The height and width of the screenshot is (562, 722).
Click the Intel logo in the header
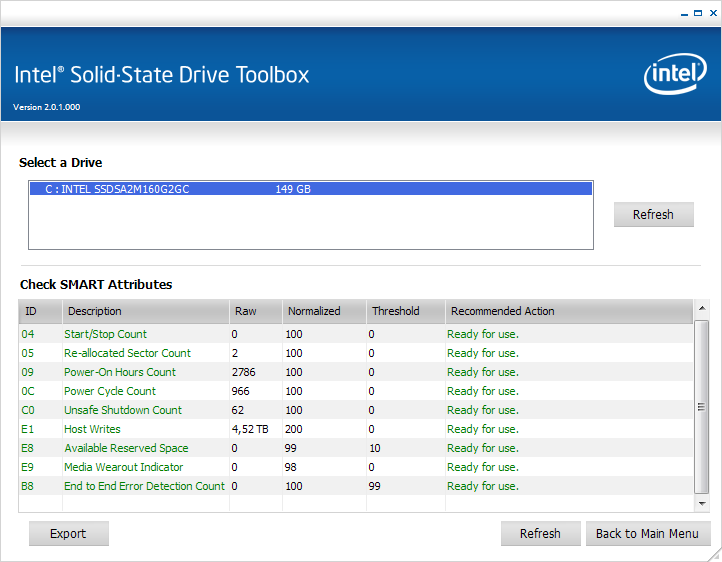point(675,74)
